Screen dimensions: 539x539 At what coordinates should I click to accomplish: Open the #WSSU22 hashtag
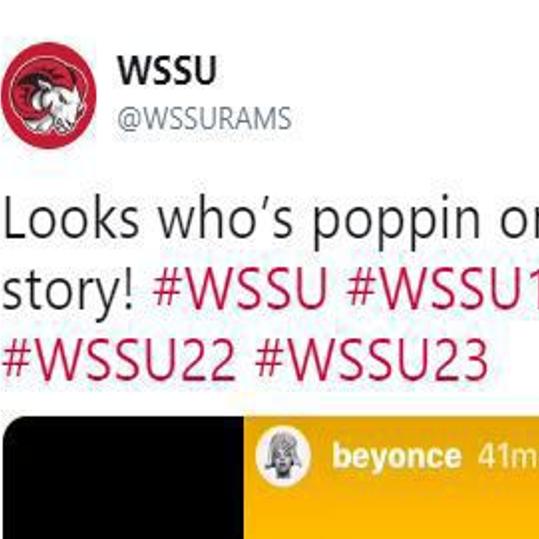point(119,359)
